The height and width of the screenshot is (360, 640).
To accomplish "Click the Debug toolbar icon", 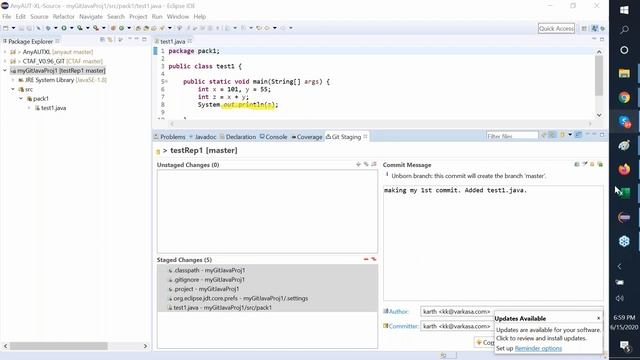I will pyautogui.click(x=48, y=28).
